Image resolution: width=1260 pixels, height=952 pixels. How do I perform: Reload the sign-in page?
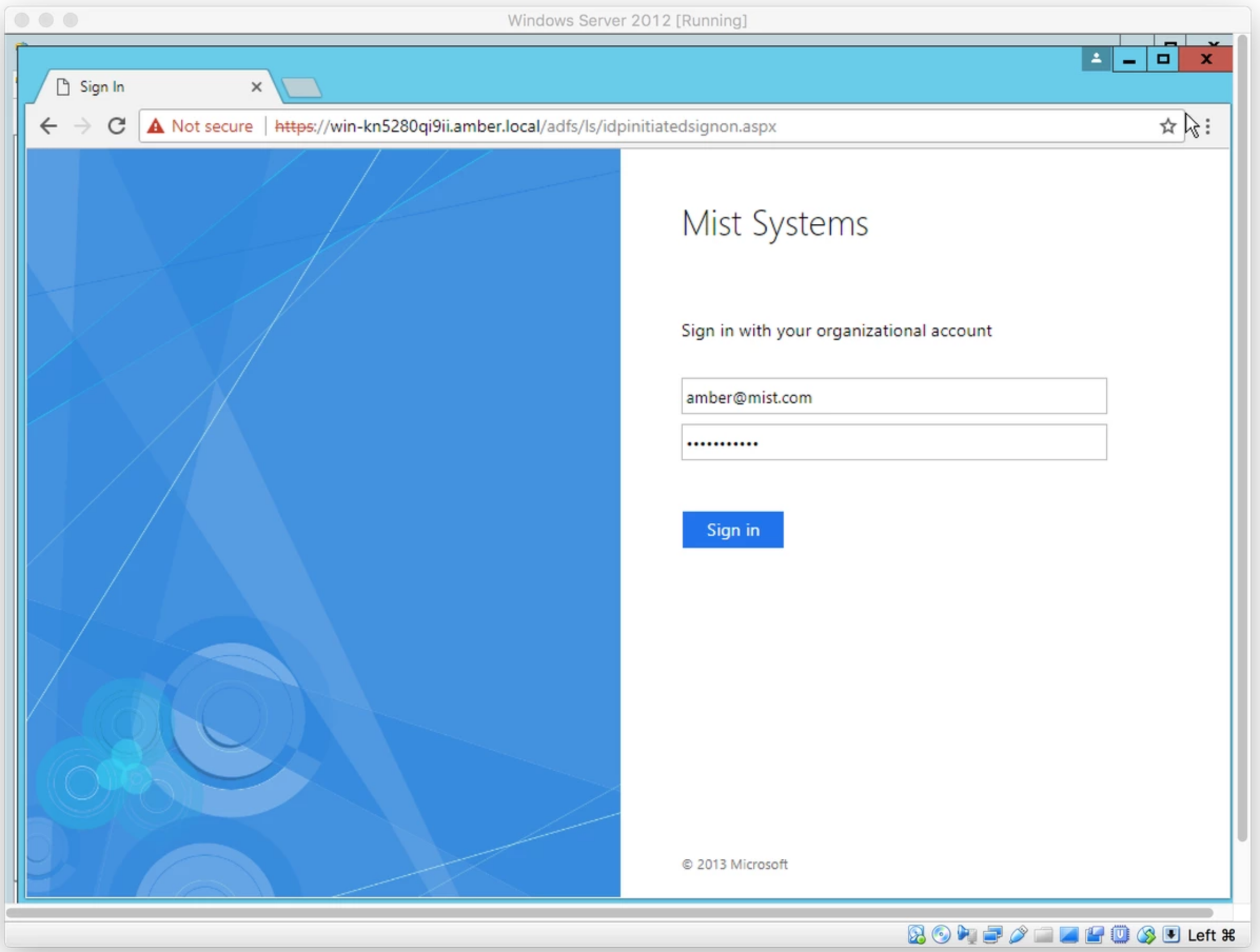[x=117, y=126]
